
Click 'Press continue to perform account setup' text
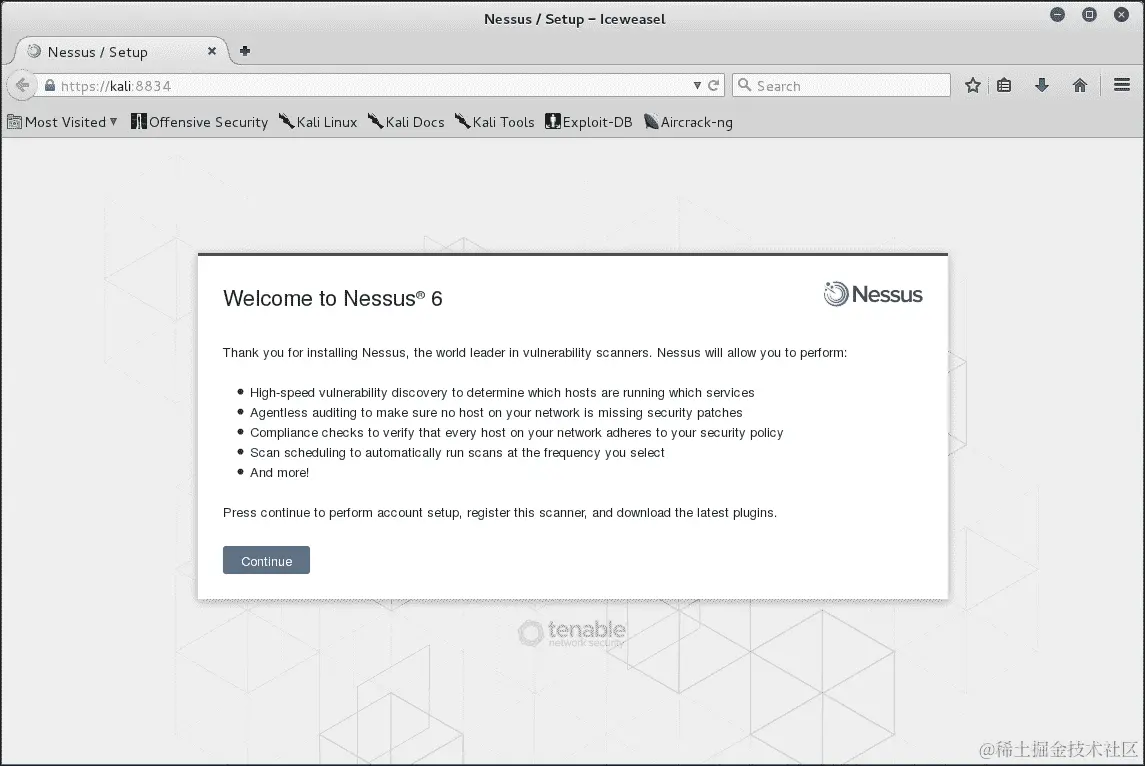coord(499,513)
